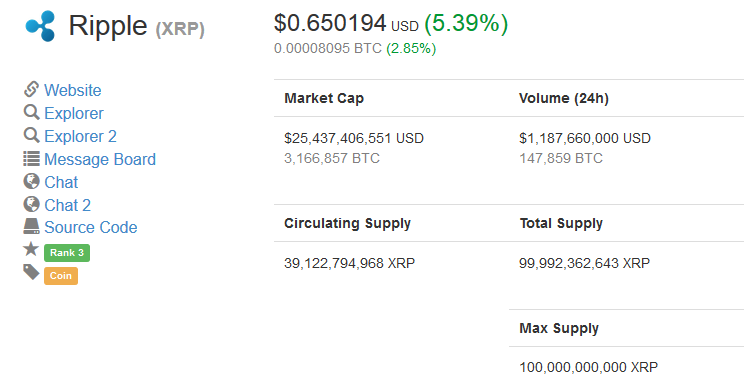Click the magnifier icon beside Explorer 2
Screen dimensions: 751x388
[x=31, y=135]
